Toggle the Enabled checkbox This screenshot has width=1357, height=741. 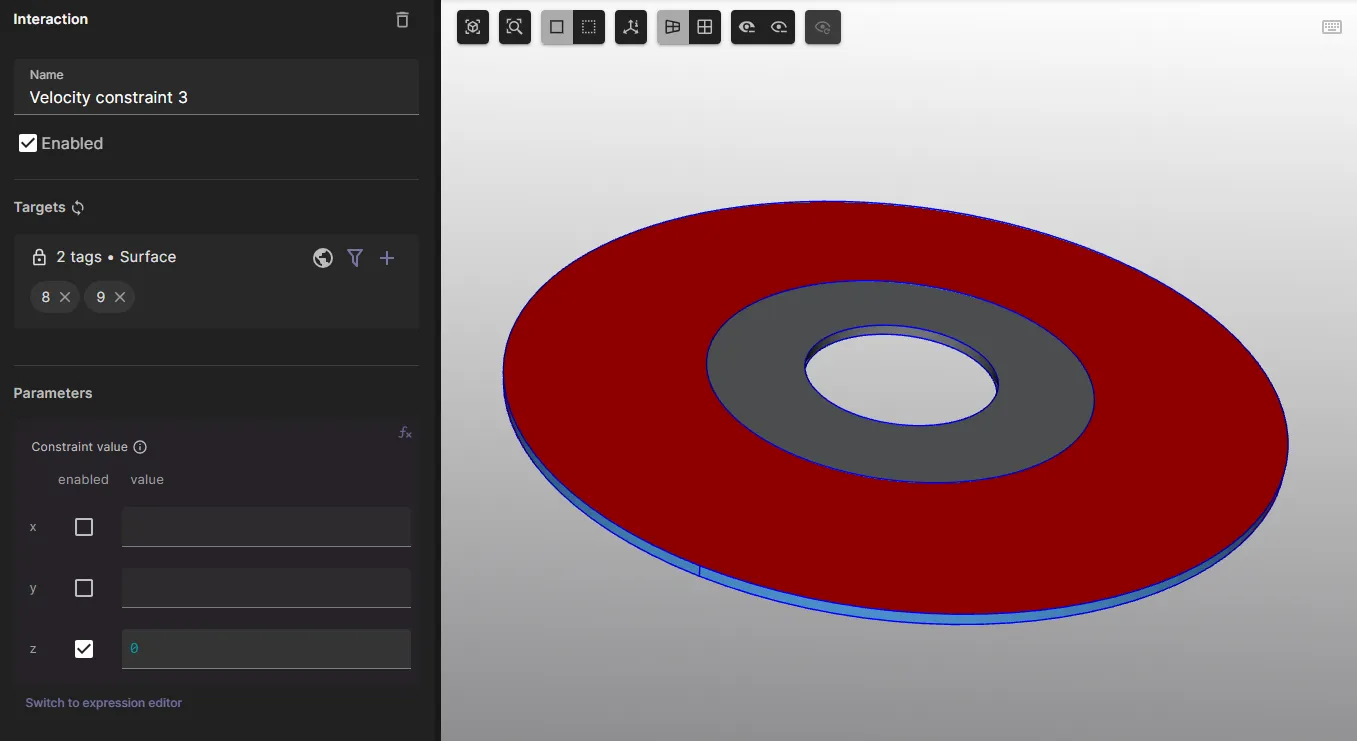28,143
